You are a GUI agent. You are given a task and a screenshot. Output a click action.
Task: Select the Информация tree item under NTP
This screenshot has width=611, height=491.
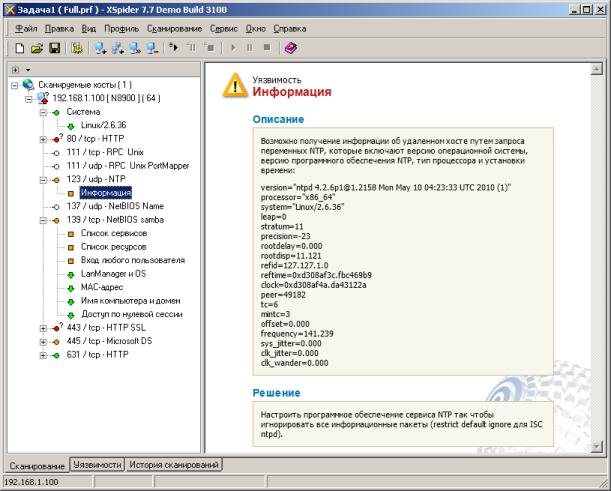[x=106, y=193]
